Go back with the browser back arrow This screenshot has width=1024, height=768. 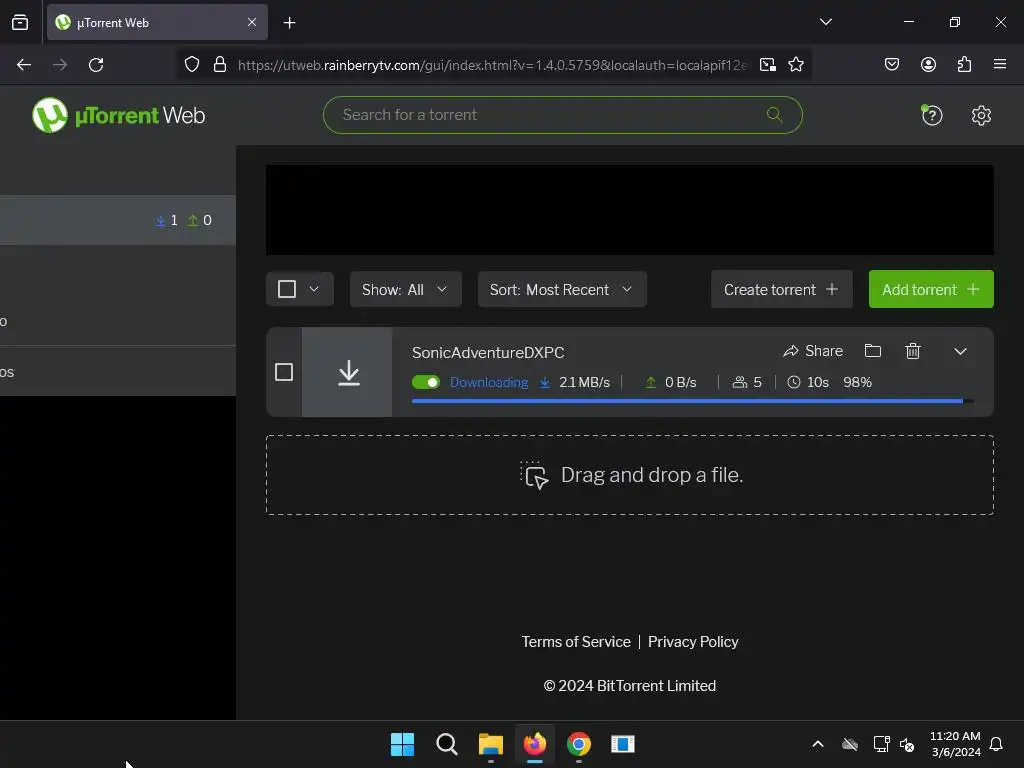click(24, 65)
